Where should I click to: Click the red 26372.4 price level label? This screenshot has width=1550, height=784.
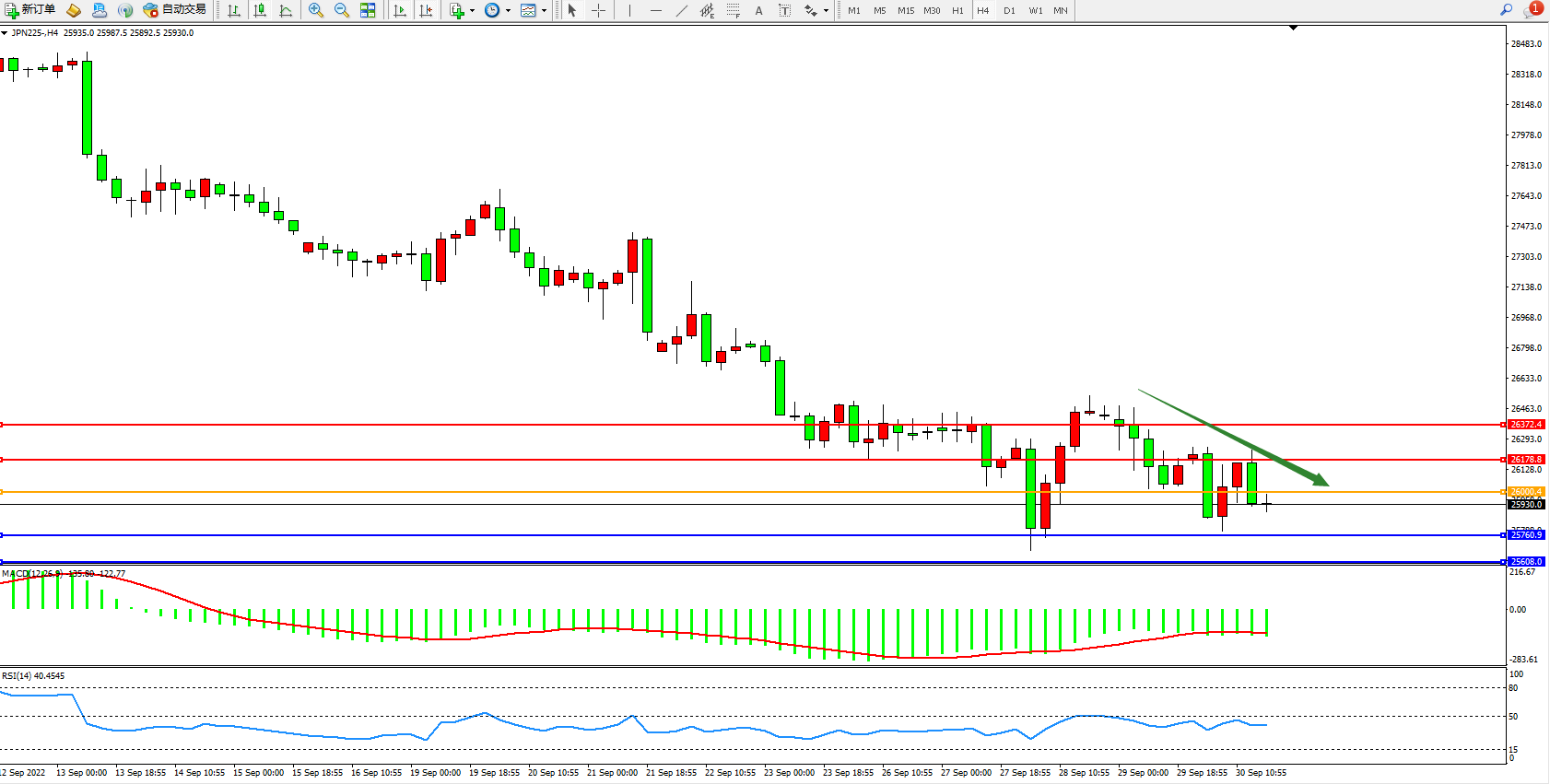tap(1526, 425)
